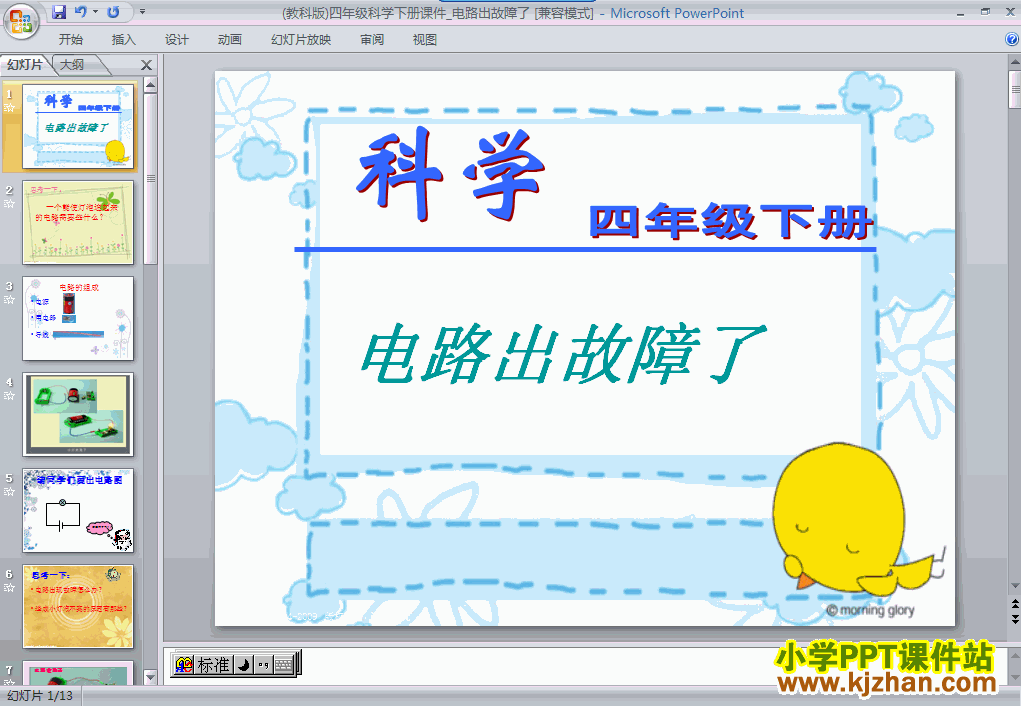
Task: Minimize the PowerPoint window
Action: (961, 12)
